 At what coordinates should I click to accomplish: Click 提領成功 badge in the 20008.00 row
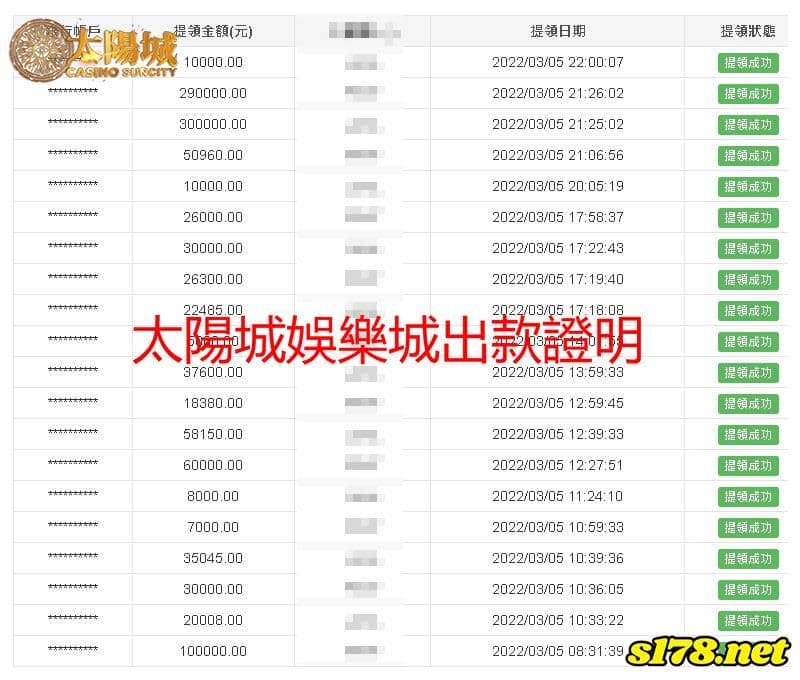click(x=748, y=621)
